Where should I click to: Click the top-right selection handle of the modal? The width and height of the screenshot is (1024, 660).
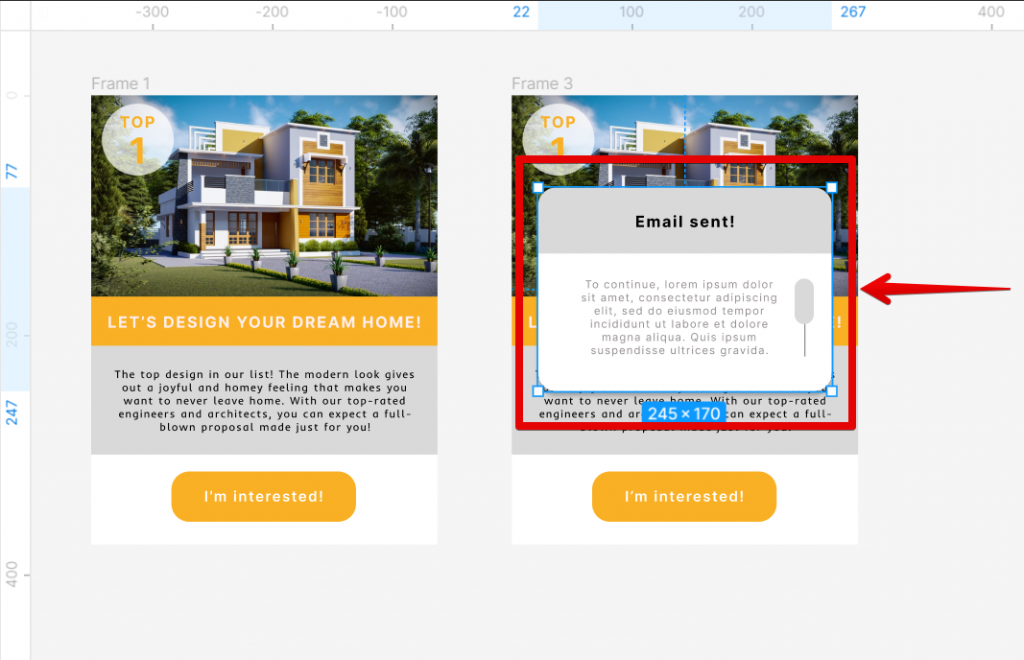(830, 187)
